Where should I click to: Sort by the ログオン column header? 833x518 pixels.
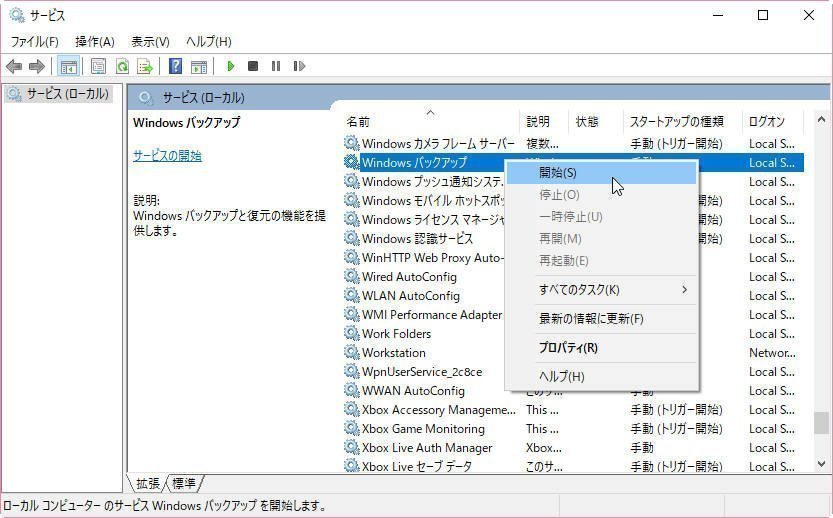click(x=772, y=122)
